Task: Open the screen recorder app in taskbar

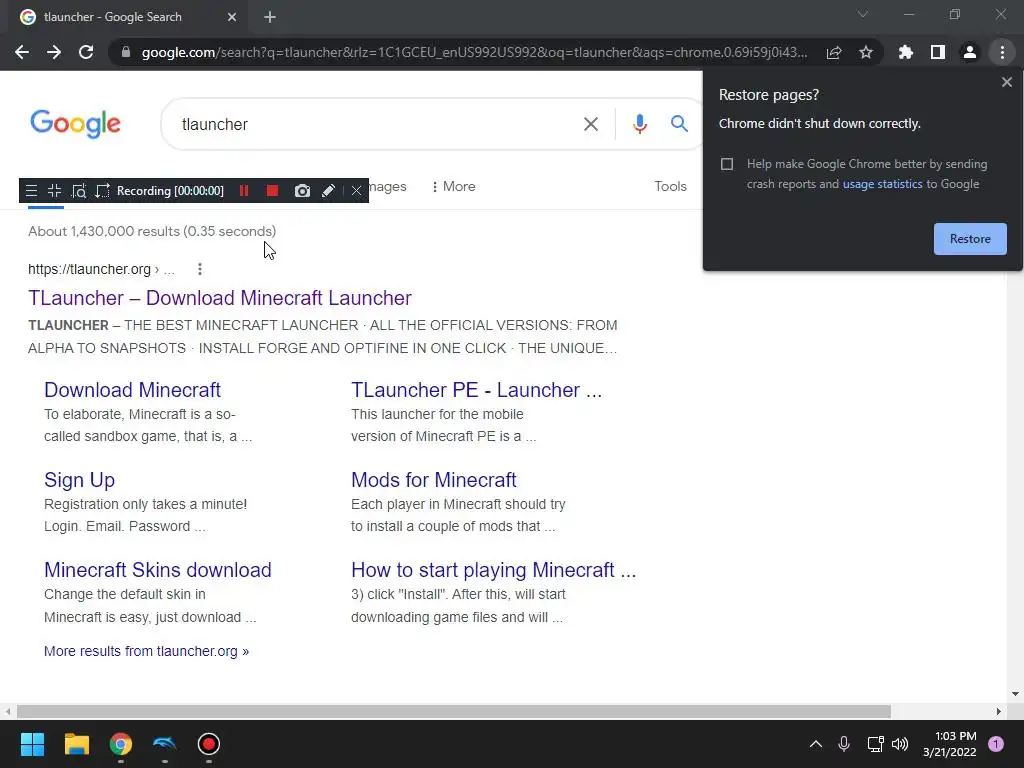Action: pos(208,744)
